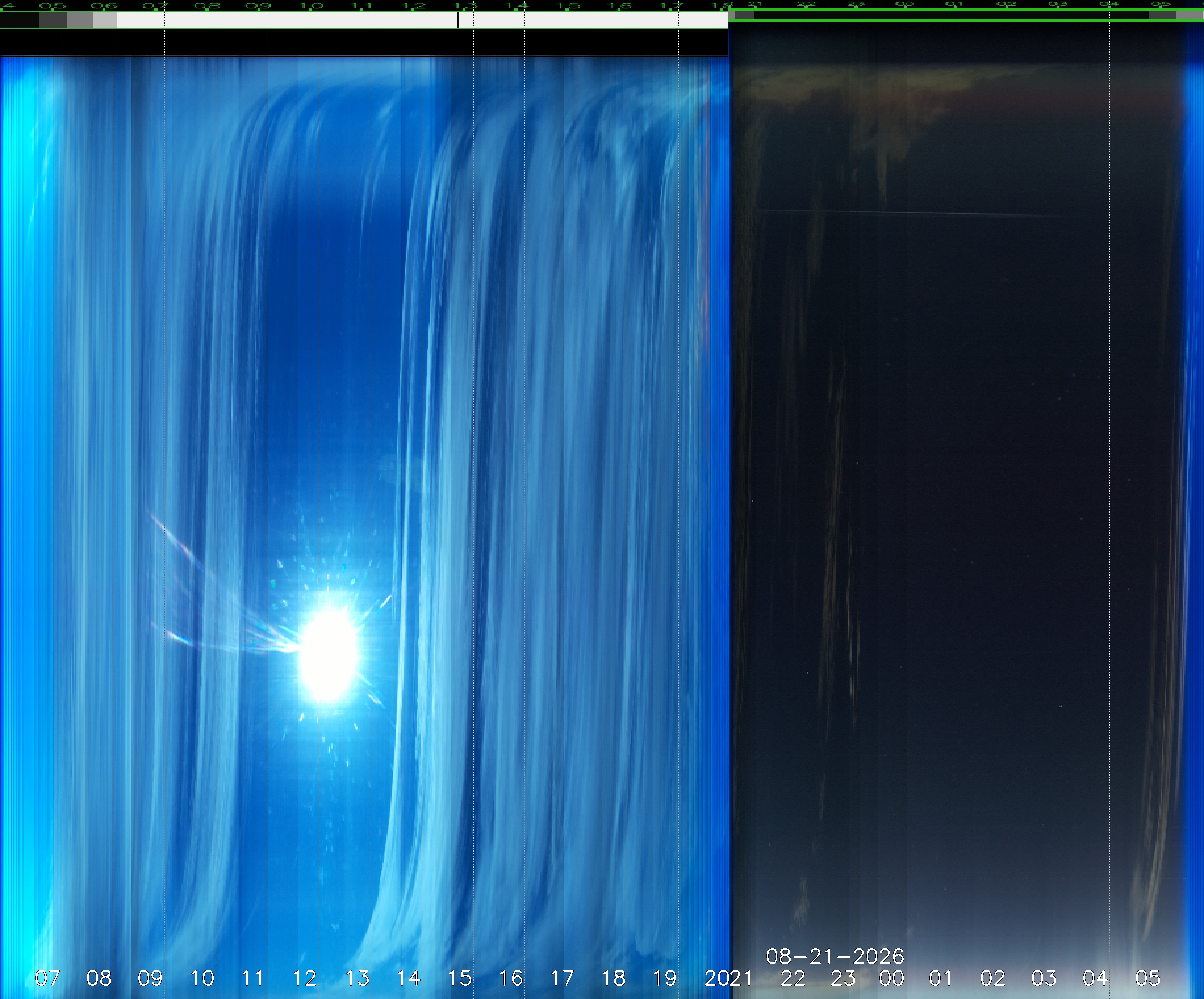Select the 07 hour label on bottom axis
Screen dimensions: 1204x999
coord(47,978)
